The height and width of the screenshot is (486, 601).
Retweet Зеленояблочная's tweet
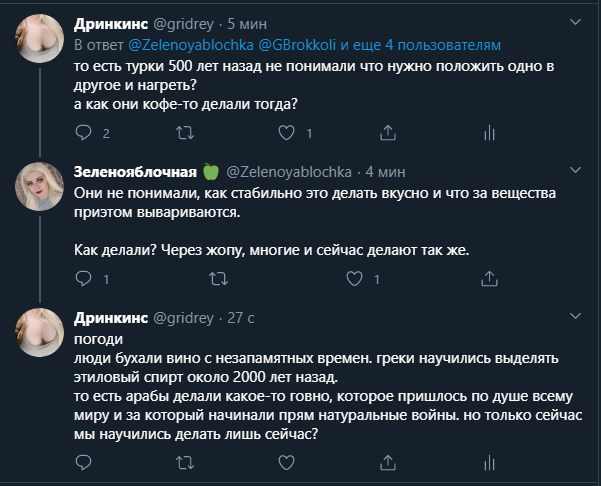tap(185, 280)
